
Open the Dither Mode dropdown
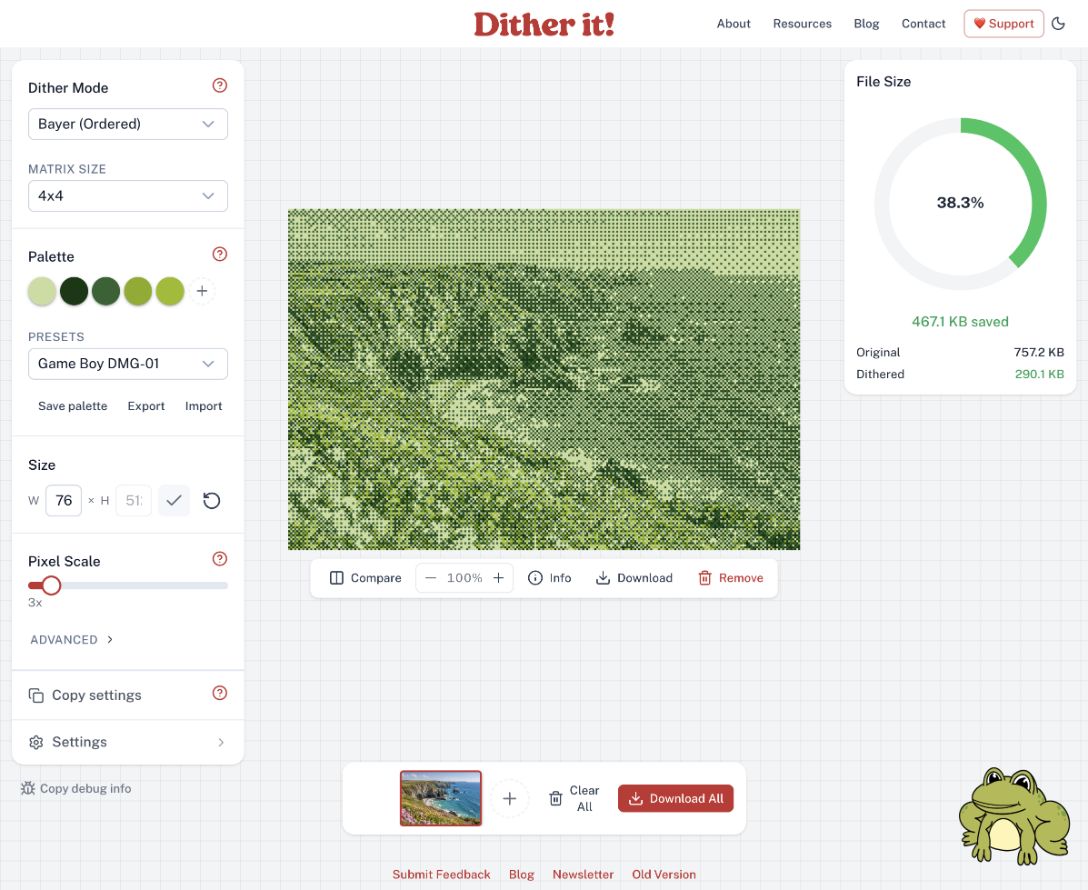coord(128,124)
